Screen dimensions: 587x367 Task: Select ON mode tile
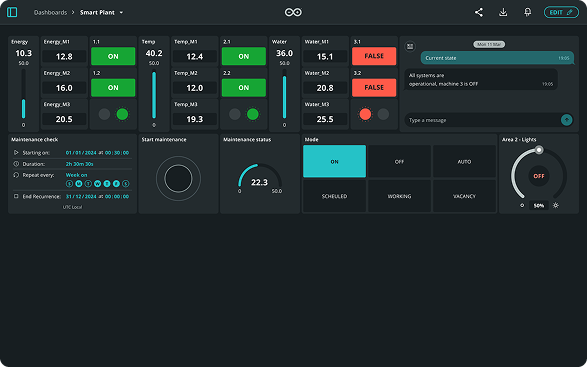coord(334,161)
